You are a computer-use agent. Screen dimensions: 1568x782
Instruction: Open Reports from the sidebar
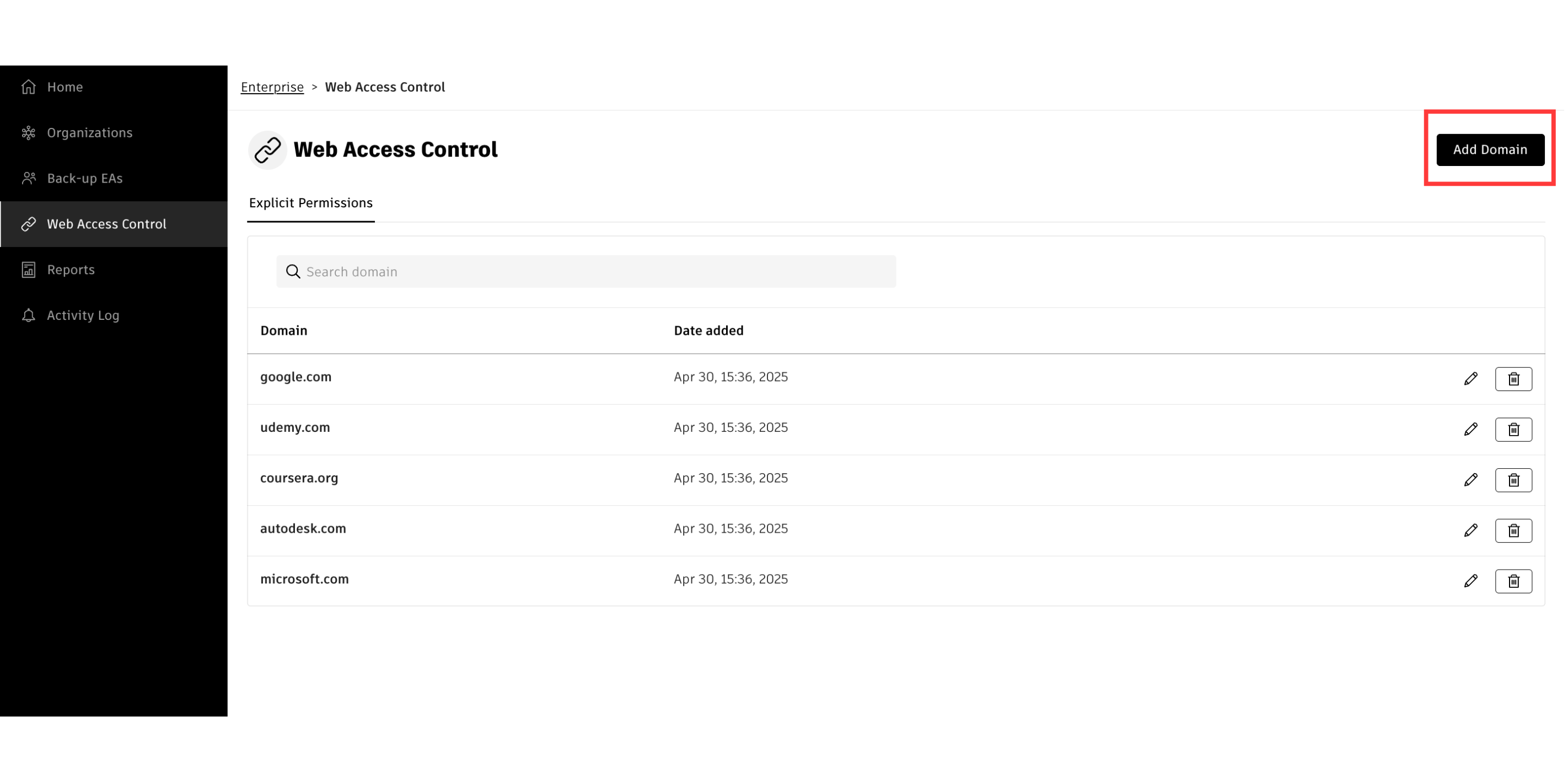tap(71, 270)
